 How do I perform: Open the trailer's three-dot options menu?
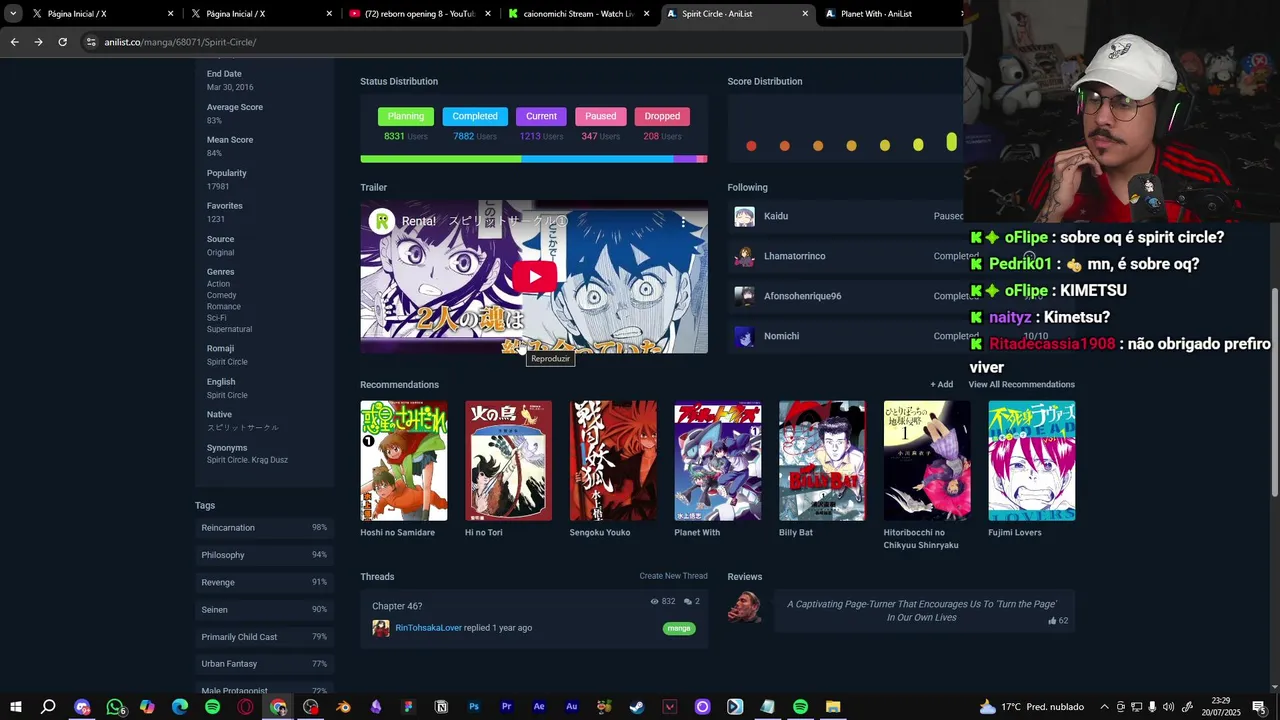[683, 222]
